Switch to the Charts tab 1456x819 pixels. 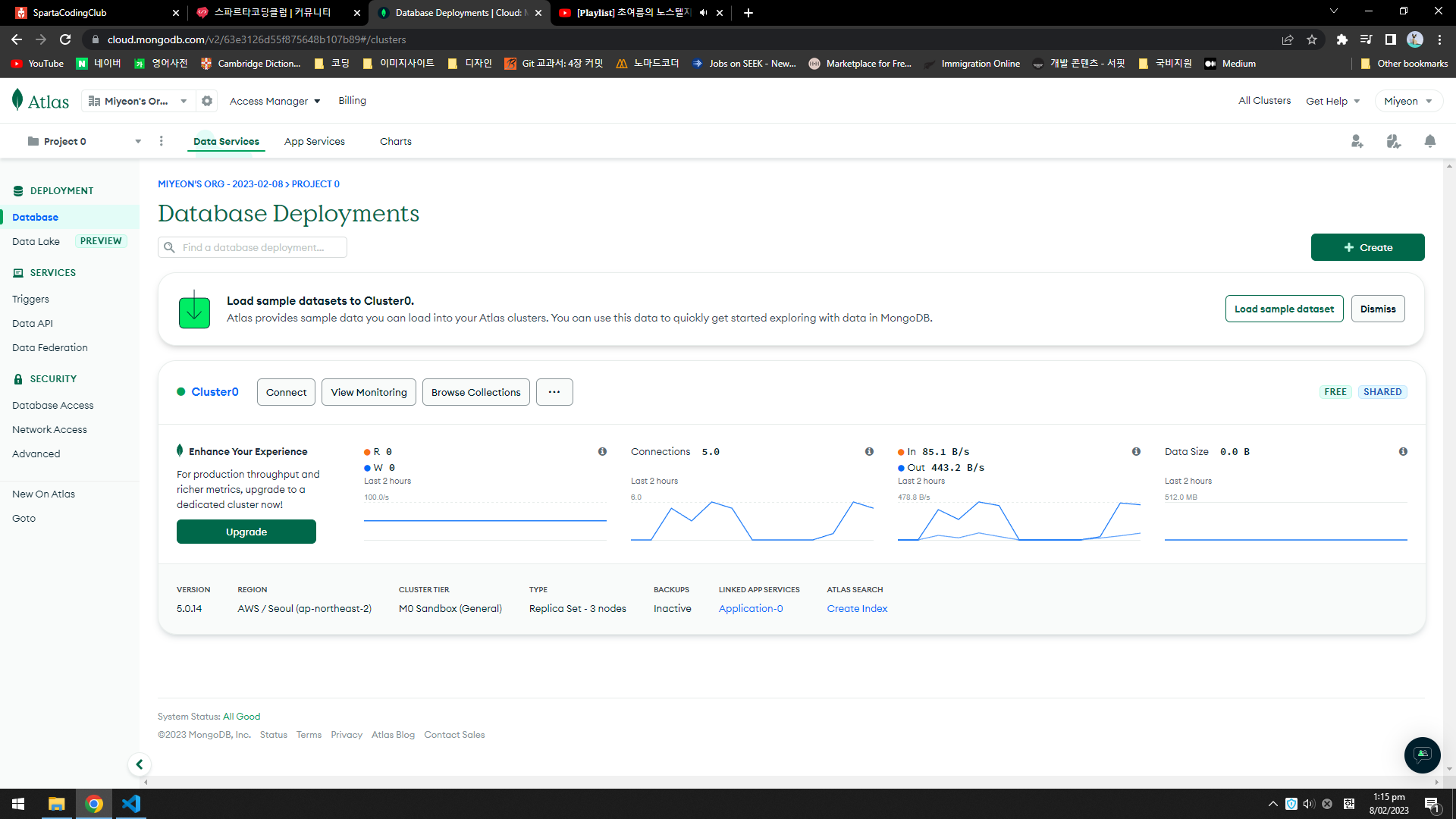pyautogui.click(x=396, y=141)
